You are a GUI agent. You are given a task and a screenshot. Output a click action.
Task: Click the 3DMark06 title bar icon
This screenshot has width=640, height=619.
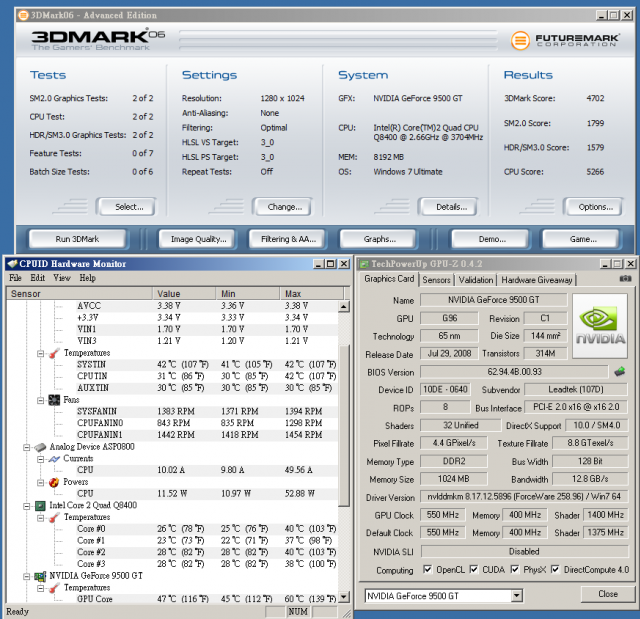tap(24, 16)
